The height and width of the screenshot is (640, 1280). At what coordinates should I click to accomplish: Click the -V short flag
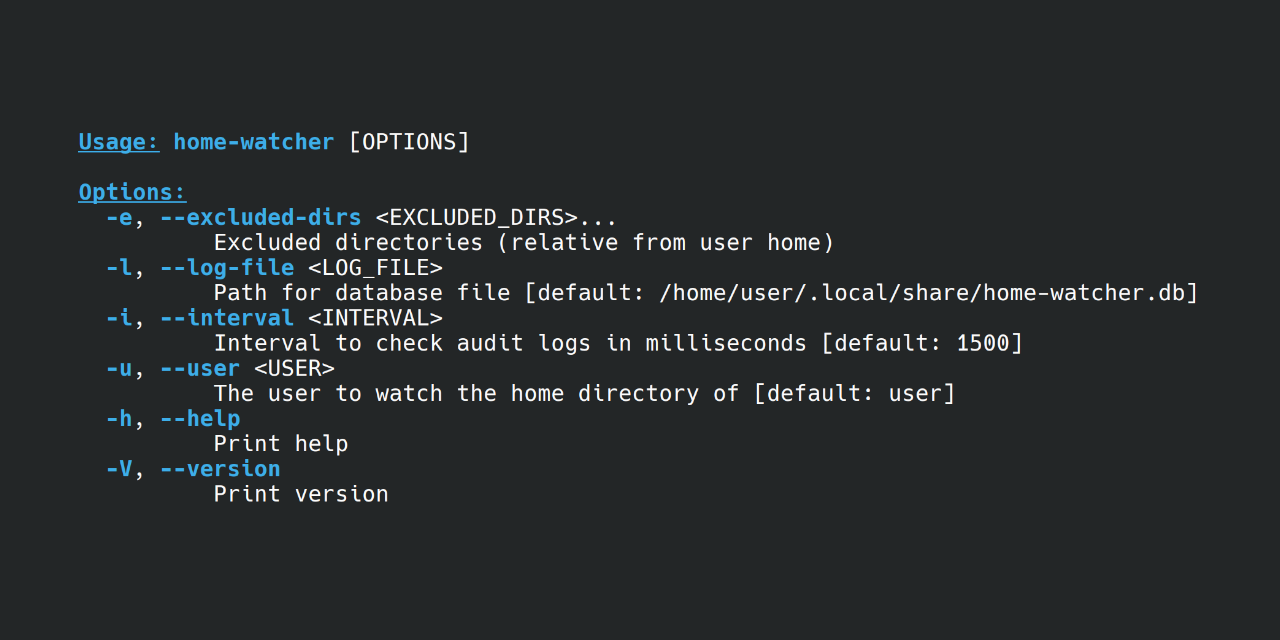tap(118, 468)
